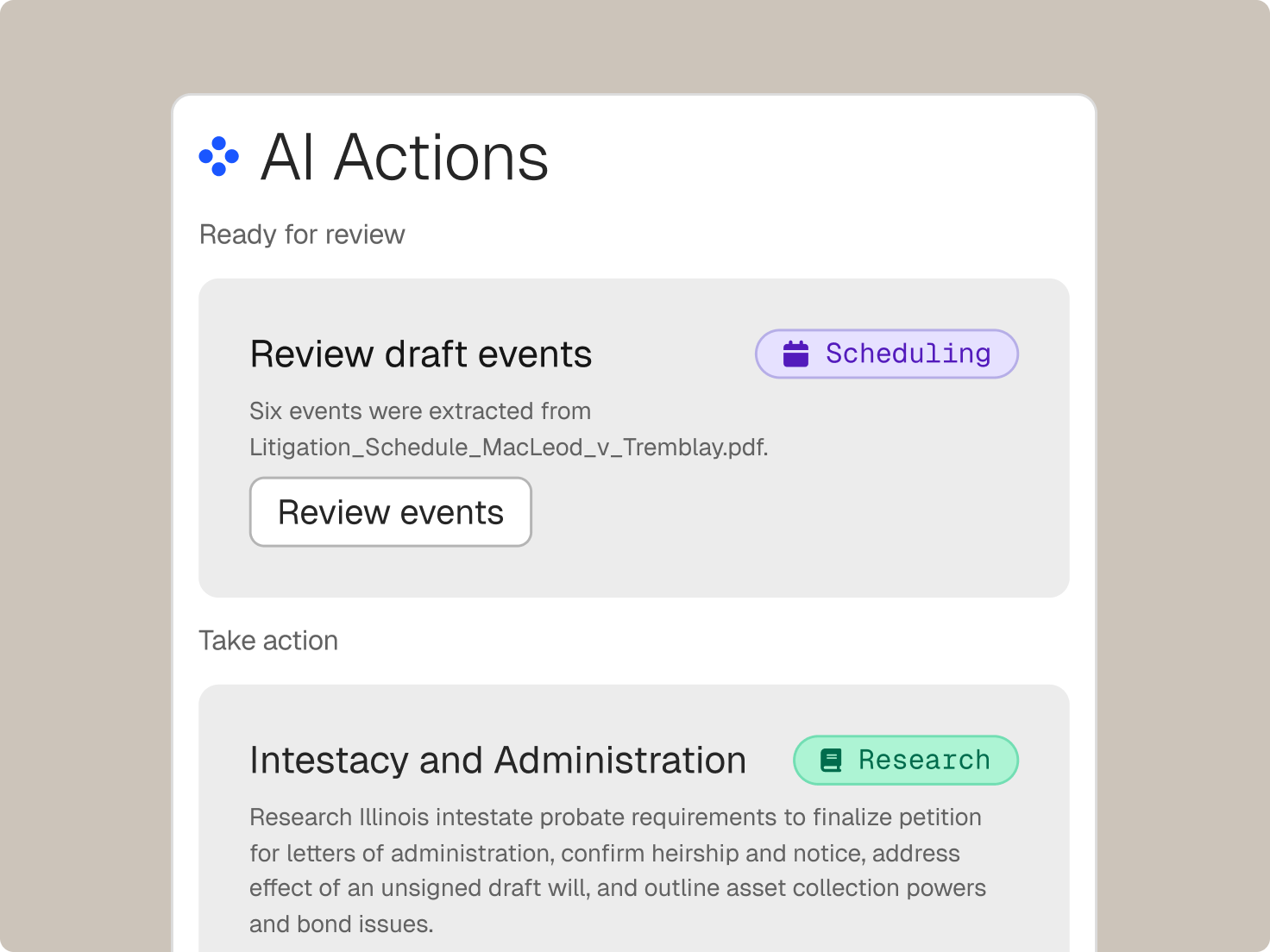The image size is (1270, 952).
Task: Click the Review events button
Action: pyautogui.click(x=391, y=512)
